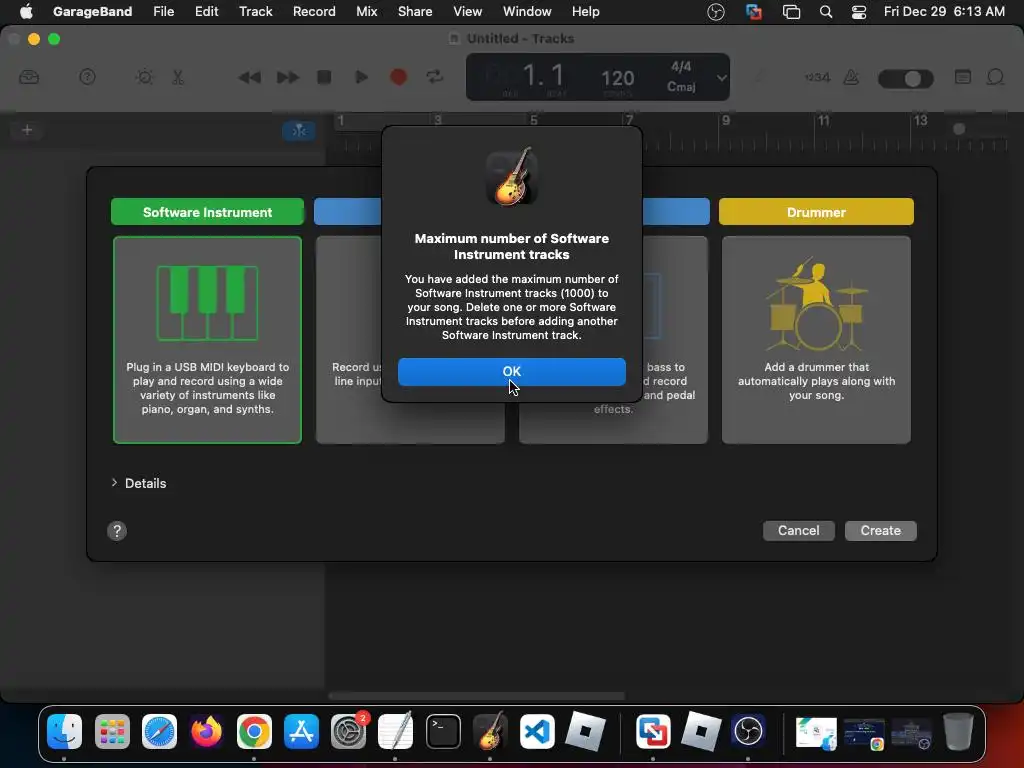The width and height of the screenshot is (1024, 768).
Task: Open the App Store from the dock
Action: pyautogui.click(x=301, y=731)
